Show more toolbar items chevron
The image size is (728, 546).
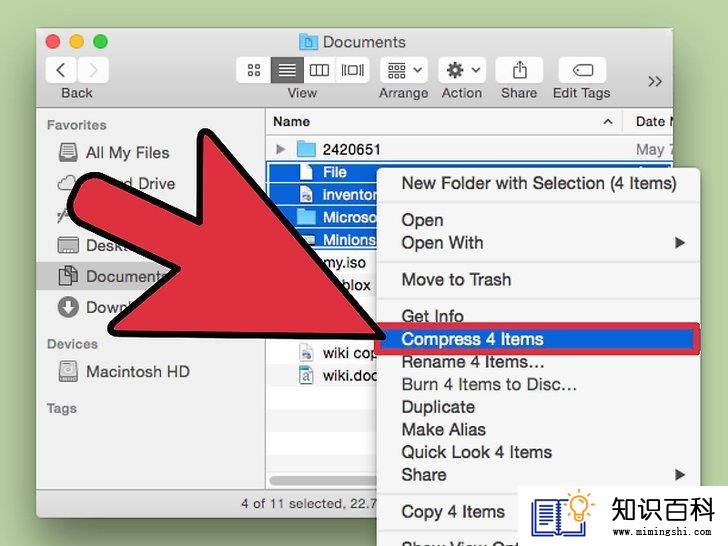pyautogui.click(x=655, y=82)
